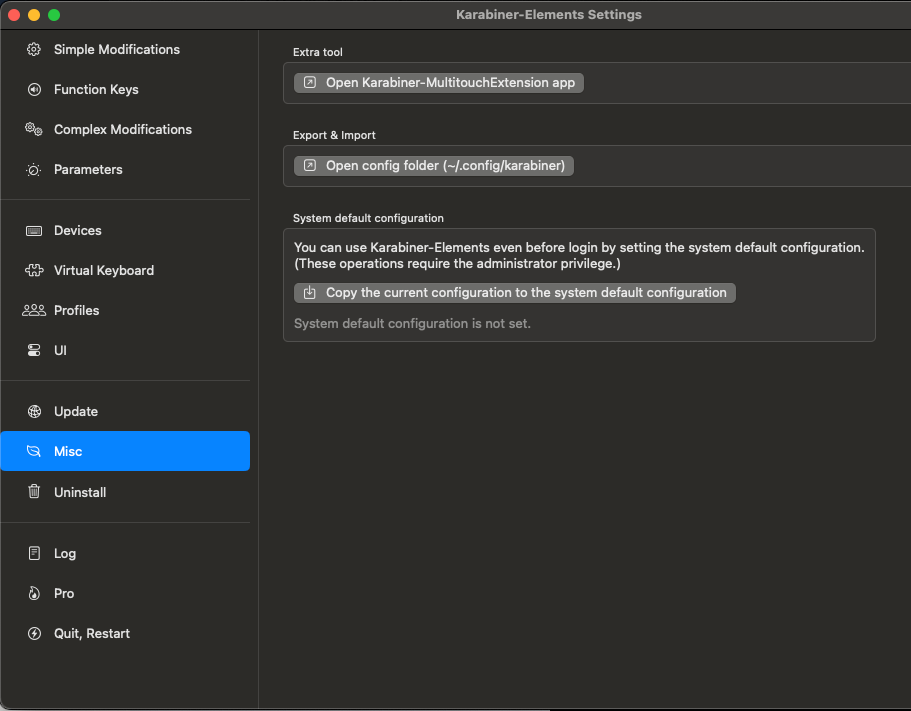Click the Pro flame icon
The width and height of the screenshot is (911, 711).
pyautogui.click(x=34, y=593)
